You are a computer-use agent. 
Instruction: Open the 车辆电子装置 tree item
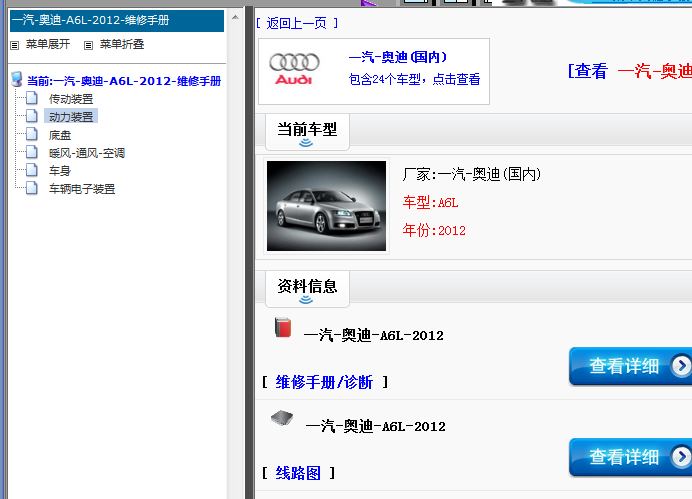(x=82, y=189)
